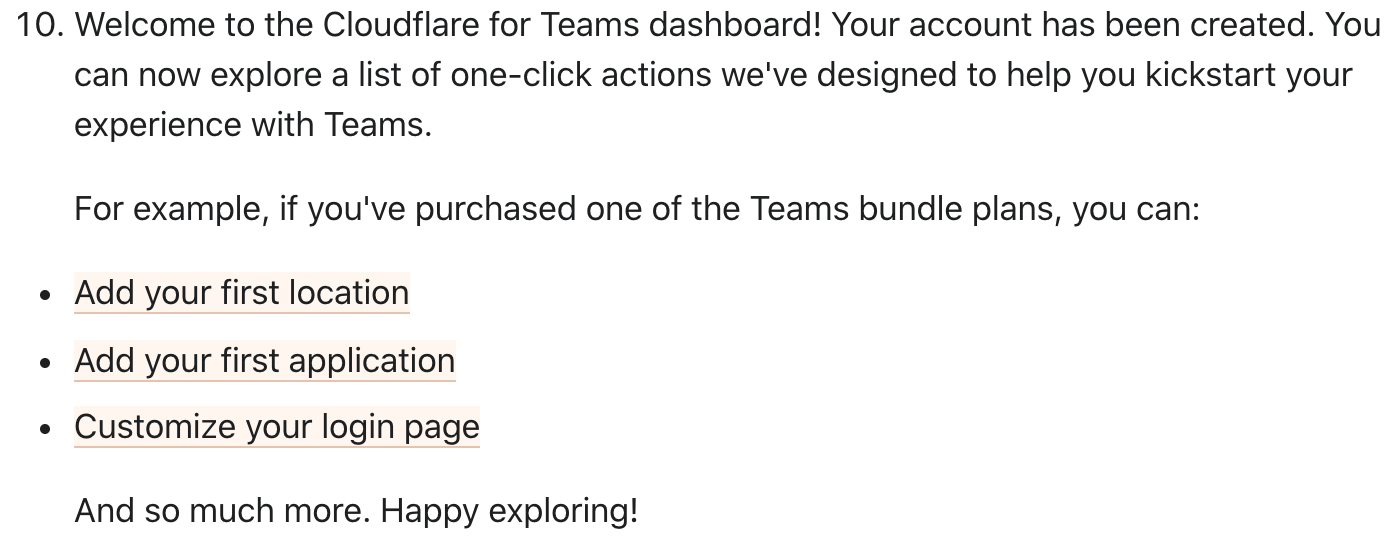Select the bullet beside "Customize your login page"
The height and width of the screenshot is (536, 1398).
(x=45, y=430)
